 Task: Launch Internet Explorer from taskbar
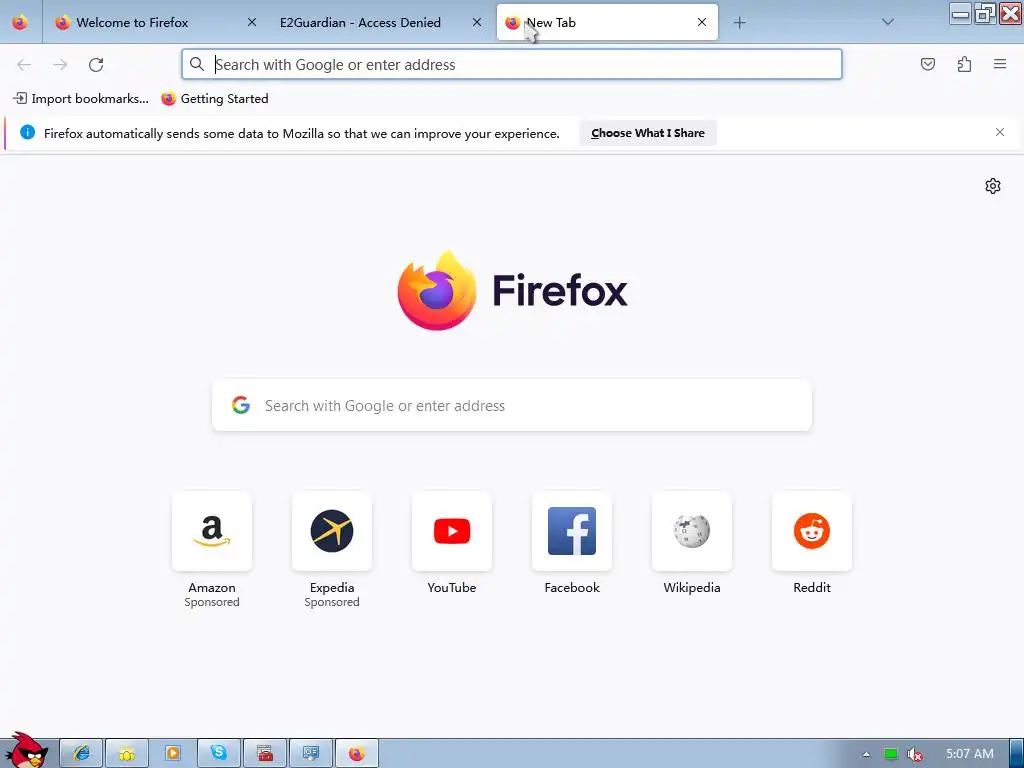click(82, 754)
